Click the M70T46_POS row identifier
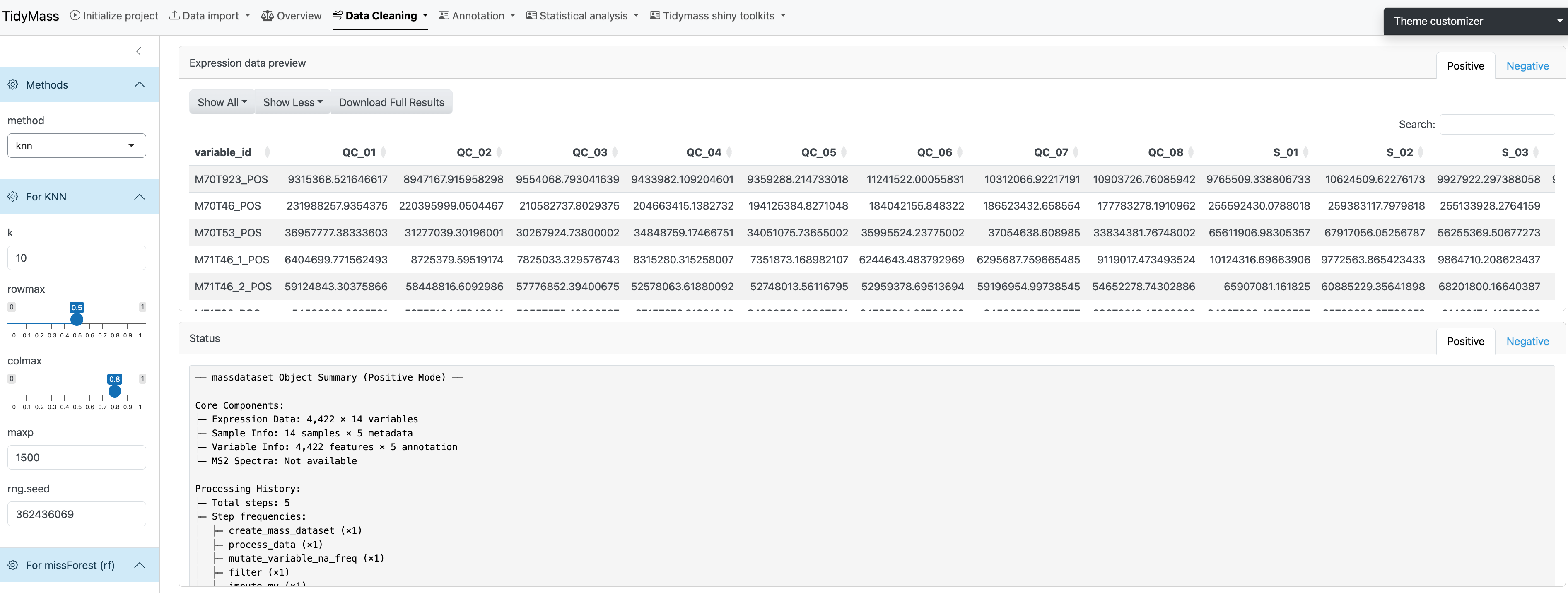This screenshot has height=593, width=1568. pos(228,206)
